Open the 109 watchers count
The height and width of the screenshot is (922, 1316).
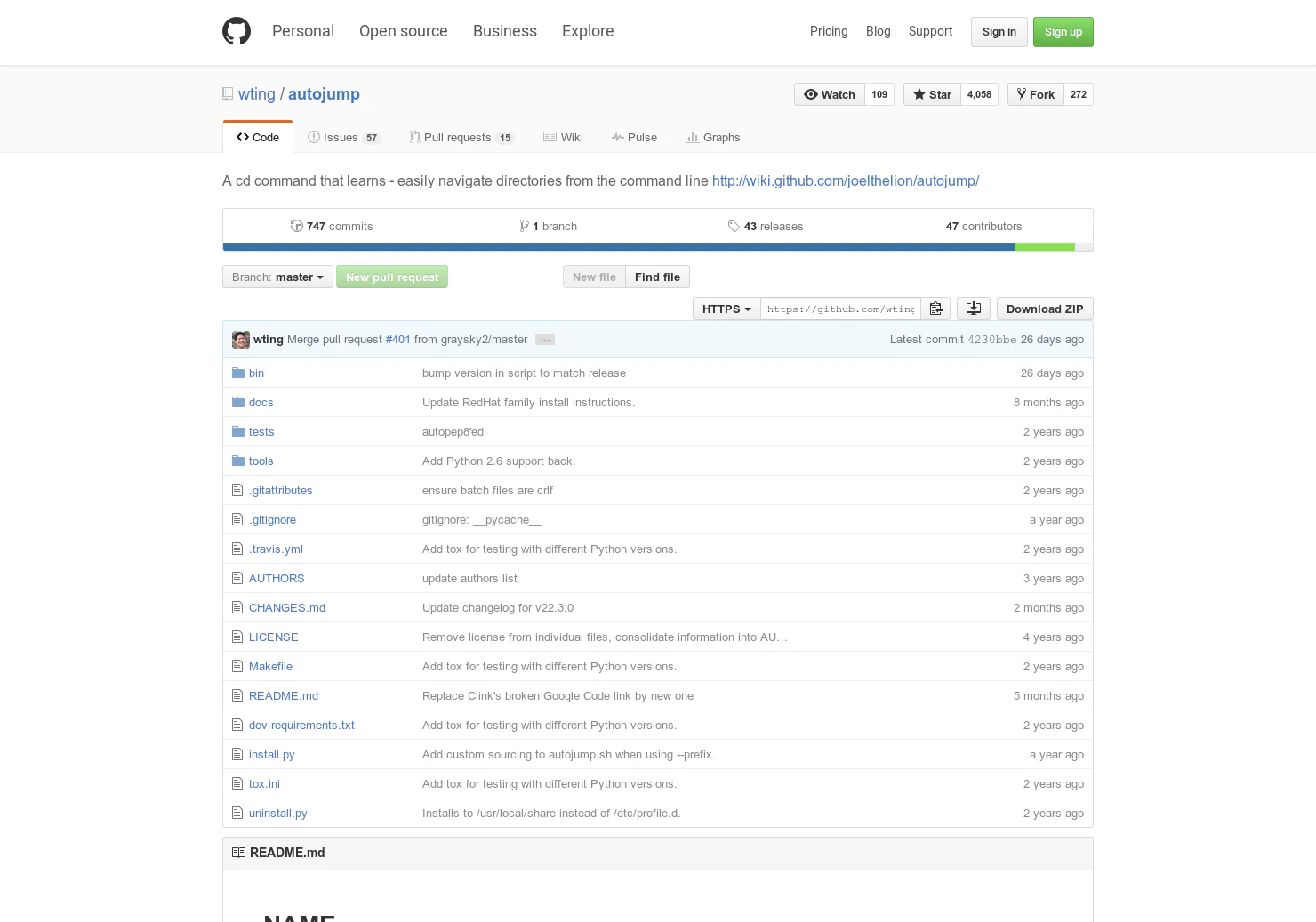[x=879, y=94]
